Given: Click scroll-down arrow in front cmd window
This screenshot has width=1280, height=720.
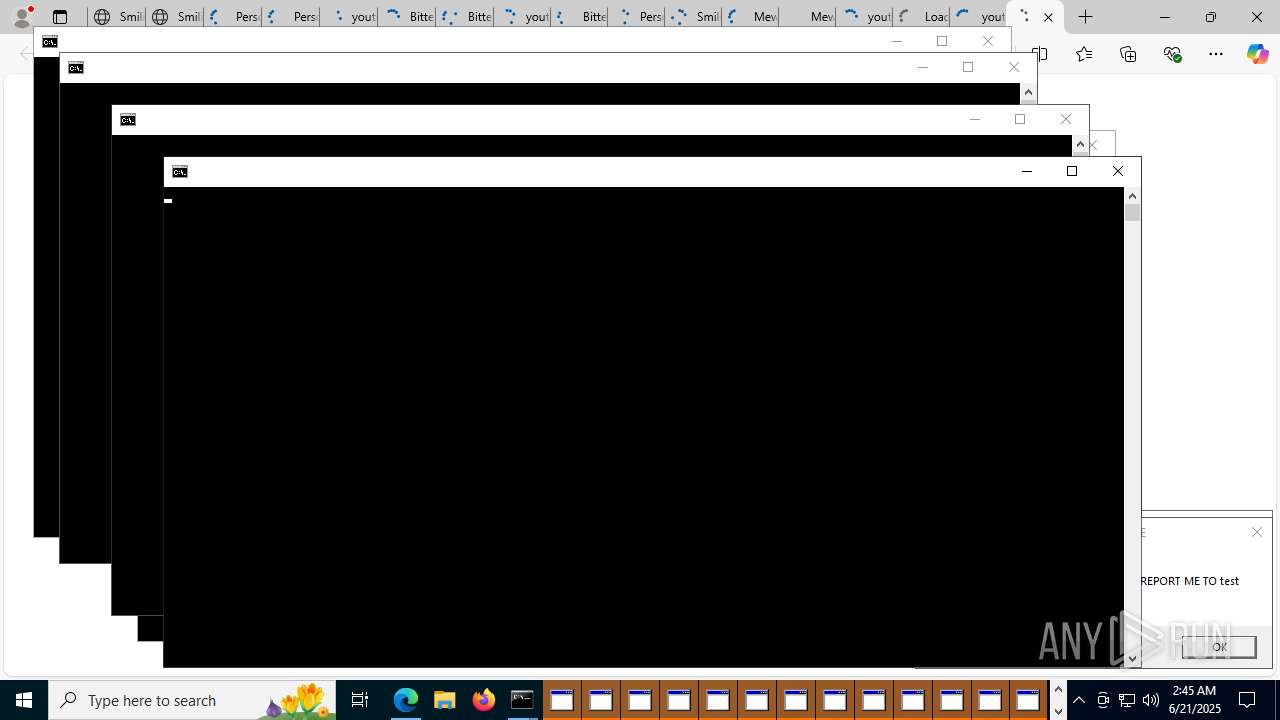Looking at the screenshot, I should [x=1132, y=659].
